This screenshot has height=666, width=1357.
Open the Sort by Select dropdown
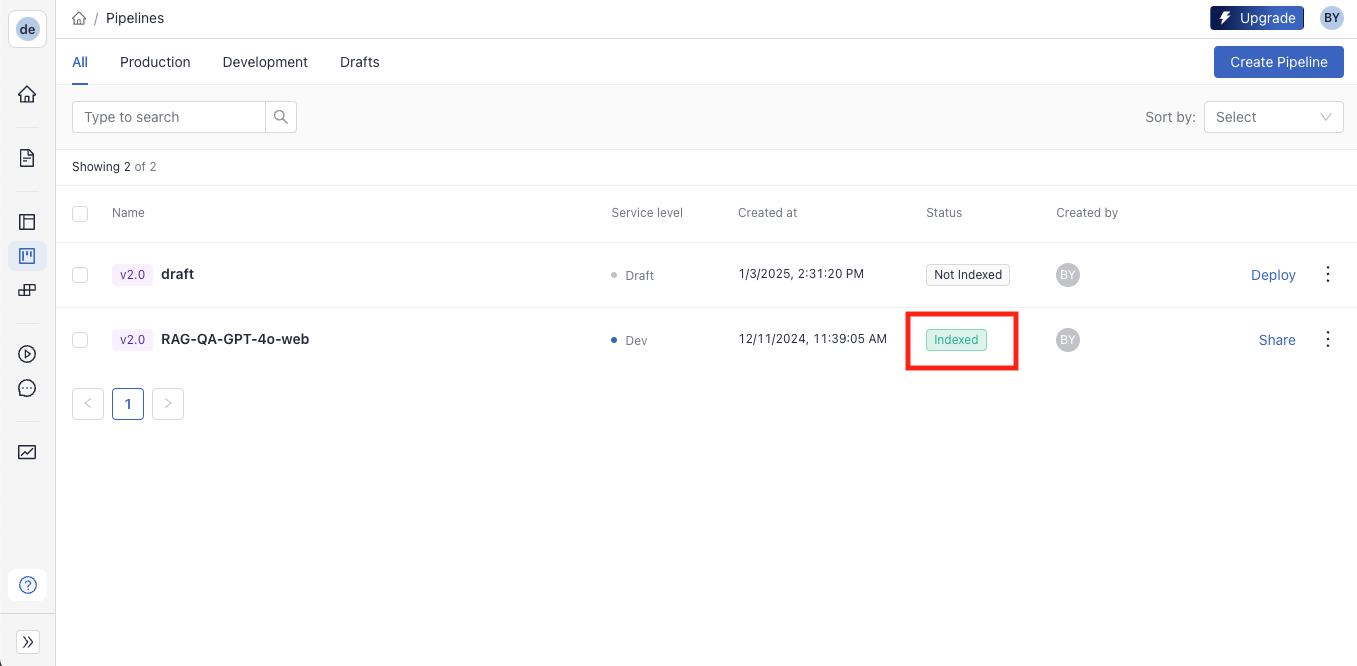point(1273,117)
